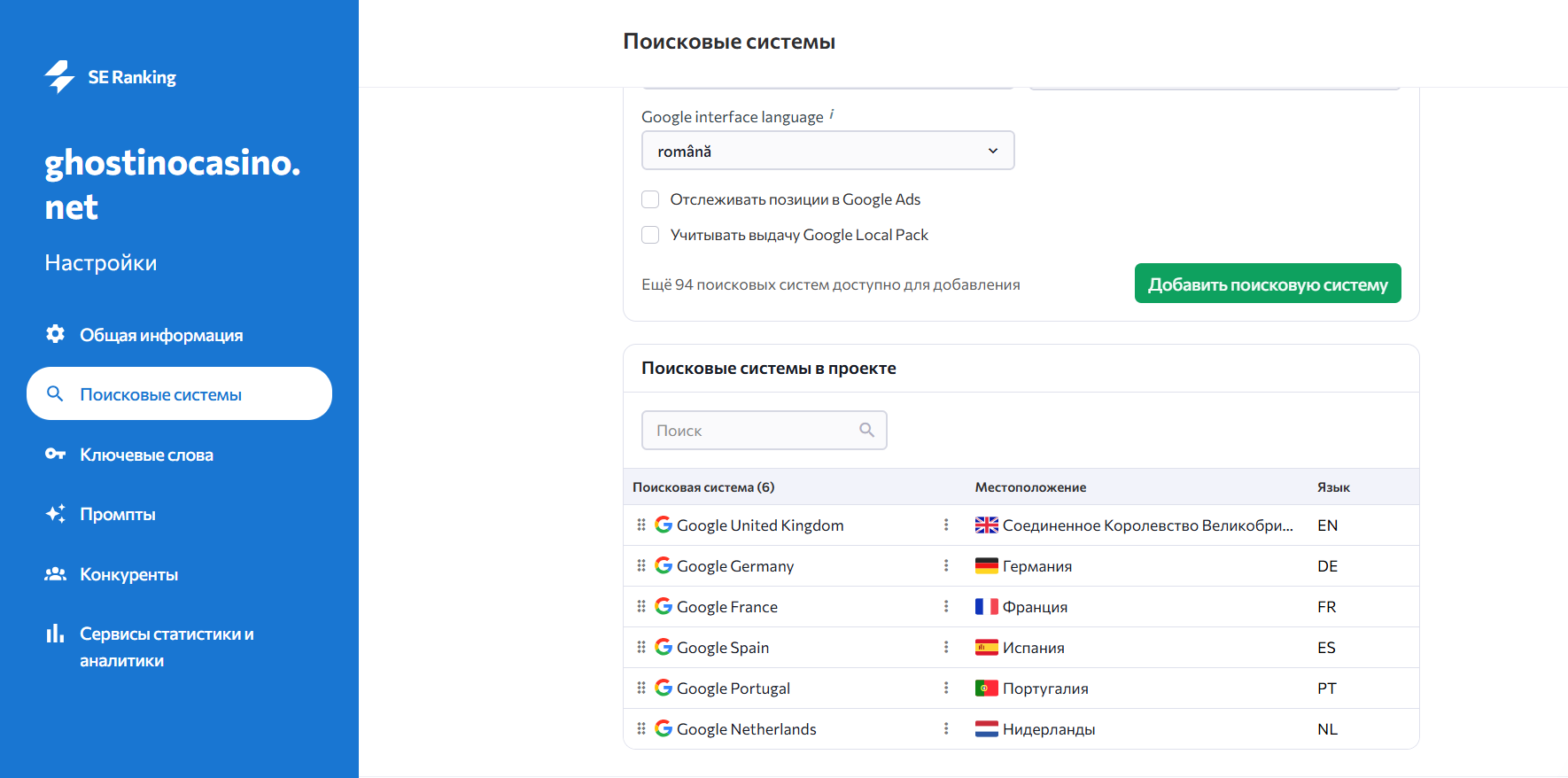Image resolution: width=1568 pixels, height=778 pixels.
Task: Click the gear icon for Общая информация
Action: click(x=55, y=334)
